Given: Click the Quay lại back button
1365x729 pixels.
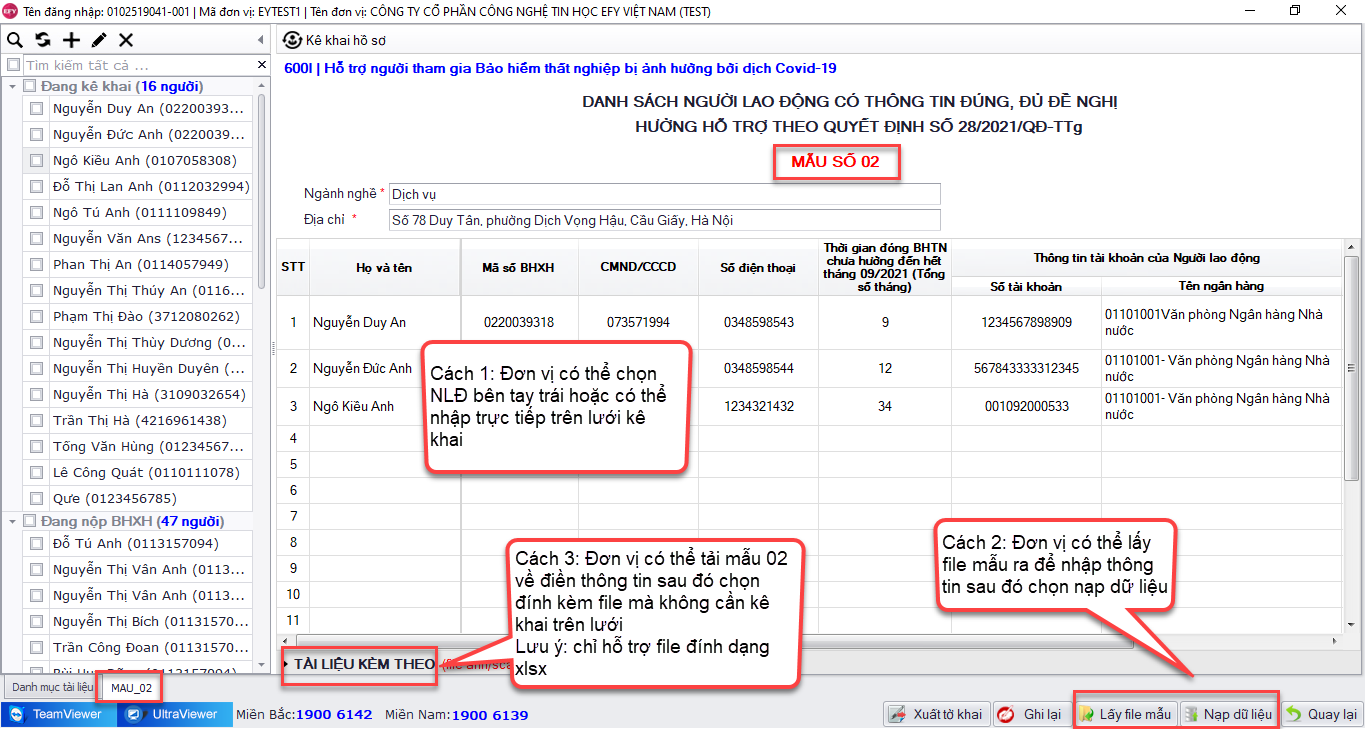Looking at the screenshot, I should [1321, 714].
